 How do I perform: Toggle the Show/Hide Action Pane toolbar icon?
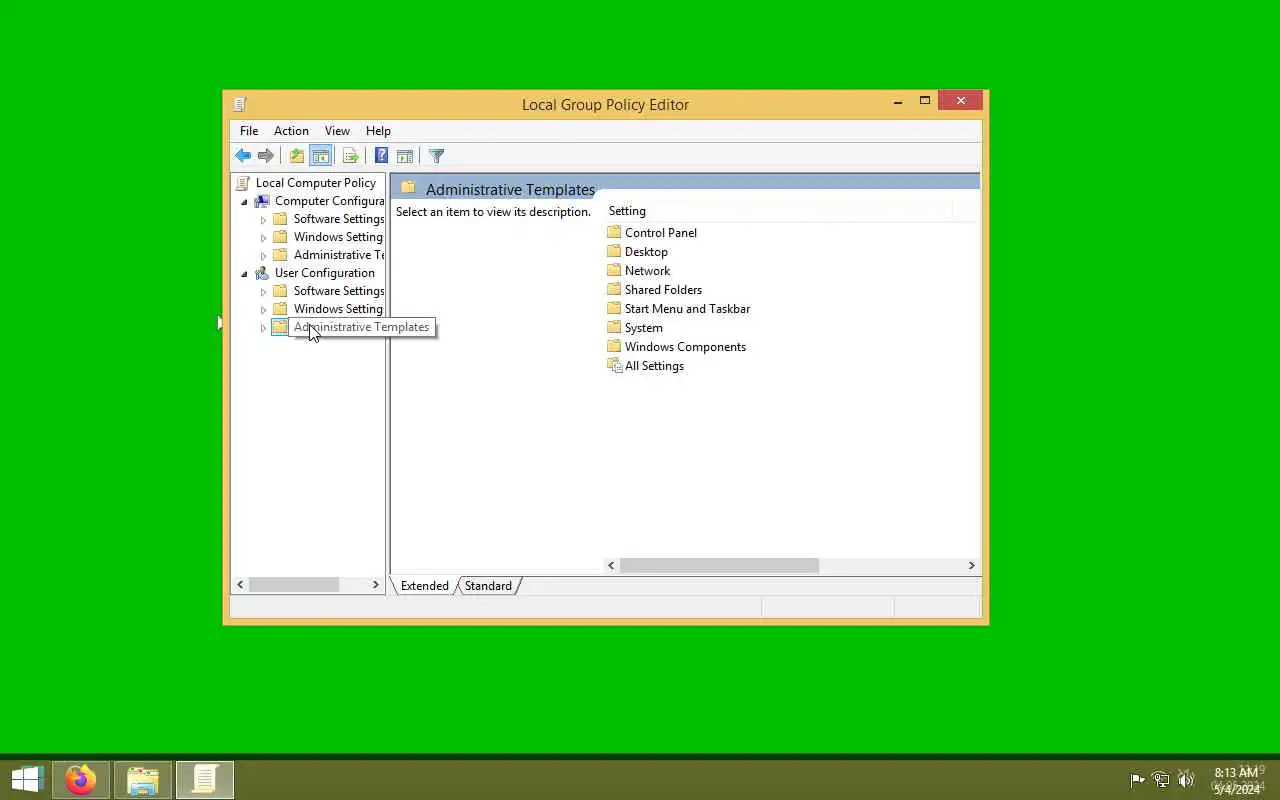pos(405,156)
